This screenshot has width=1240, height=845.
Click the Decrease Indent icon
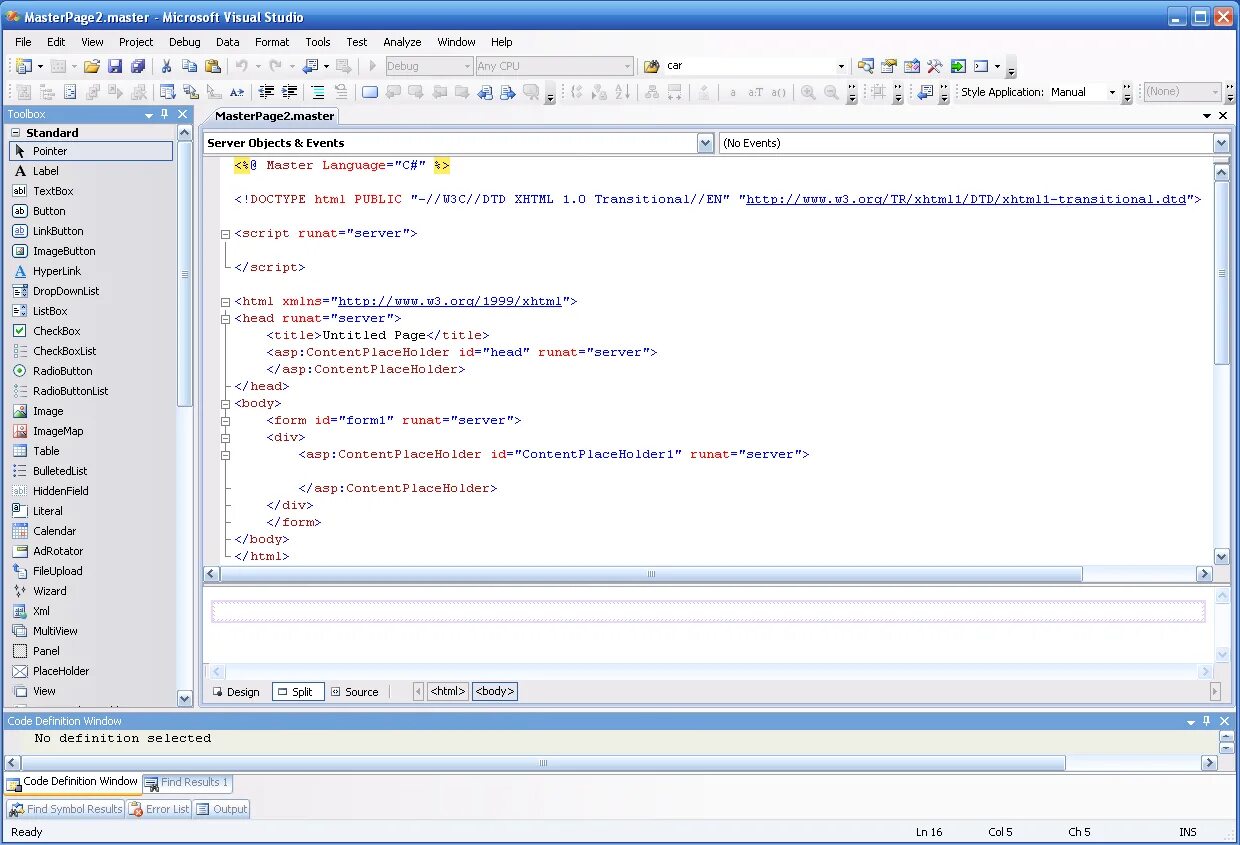tap(267, 92)
